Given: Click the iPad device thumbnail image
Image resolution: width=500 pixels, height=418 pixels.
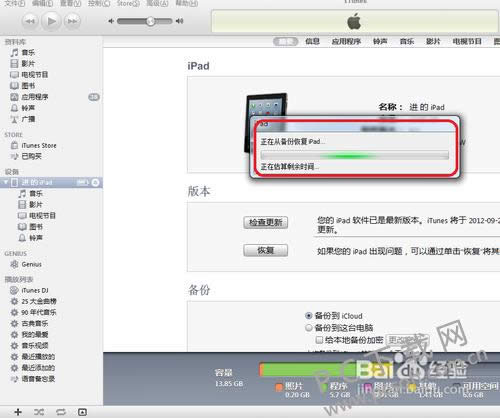Looking at the screenshot, I should point(267,123).
